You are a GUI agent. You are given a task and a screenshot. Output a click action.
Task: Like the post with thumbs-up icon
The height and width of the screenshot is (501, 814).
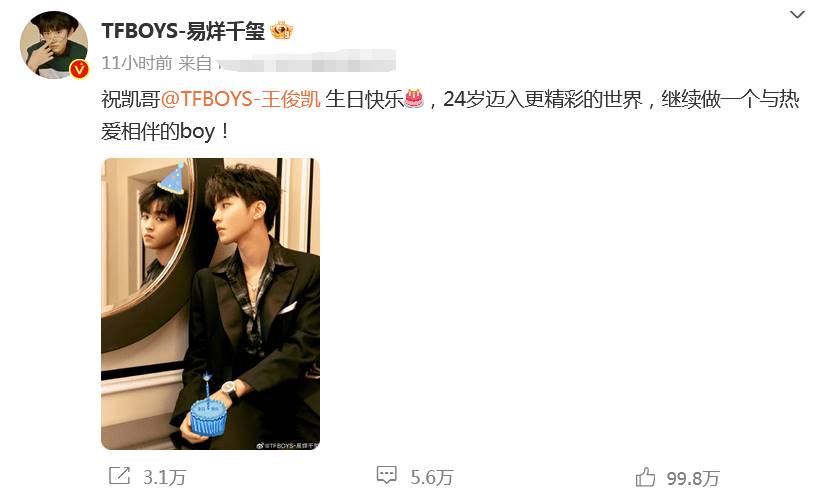[645, 477]
